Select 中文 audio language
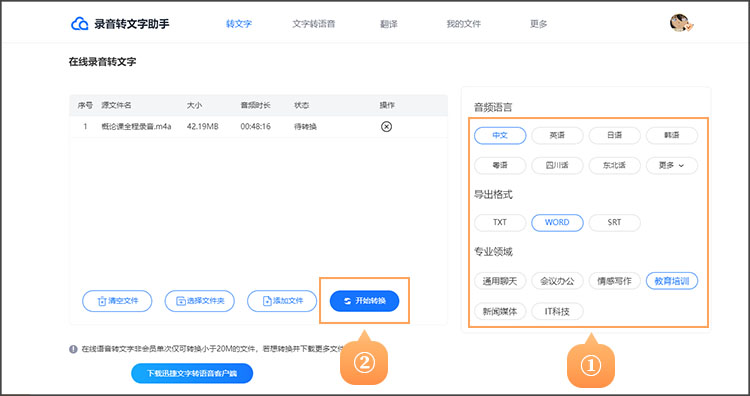750x396 pixels. click(x=500, y=136)
